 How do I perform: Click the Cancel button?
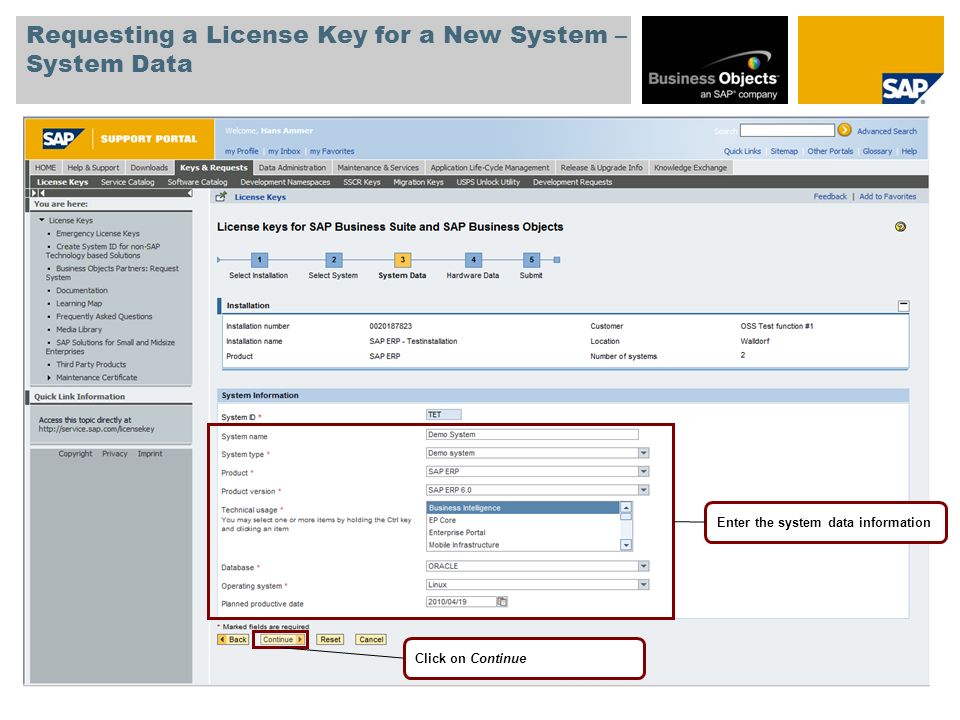click(371, 639)
